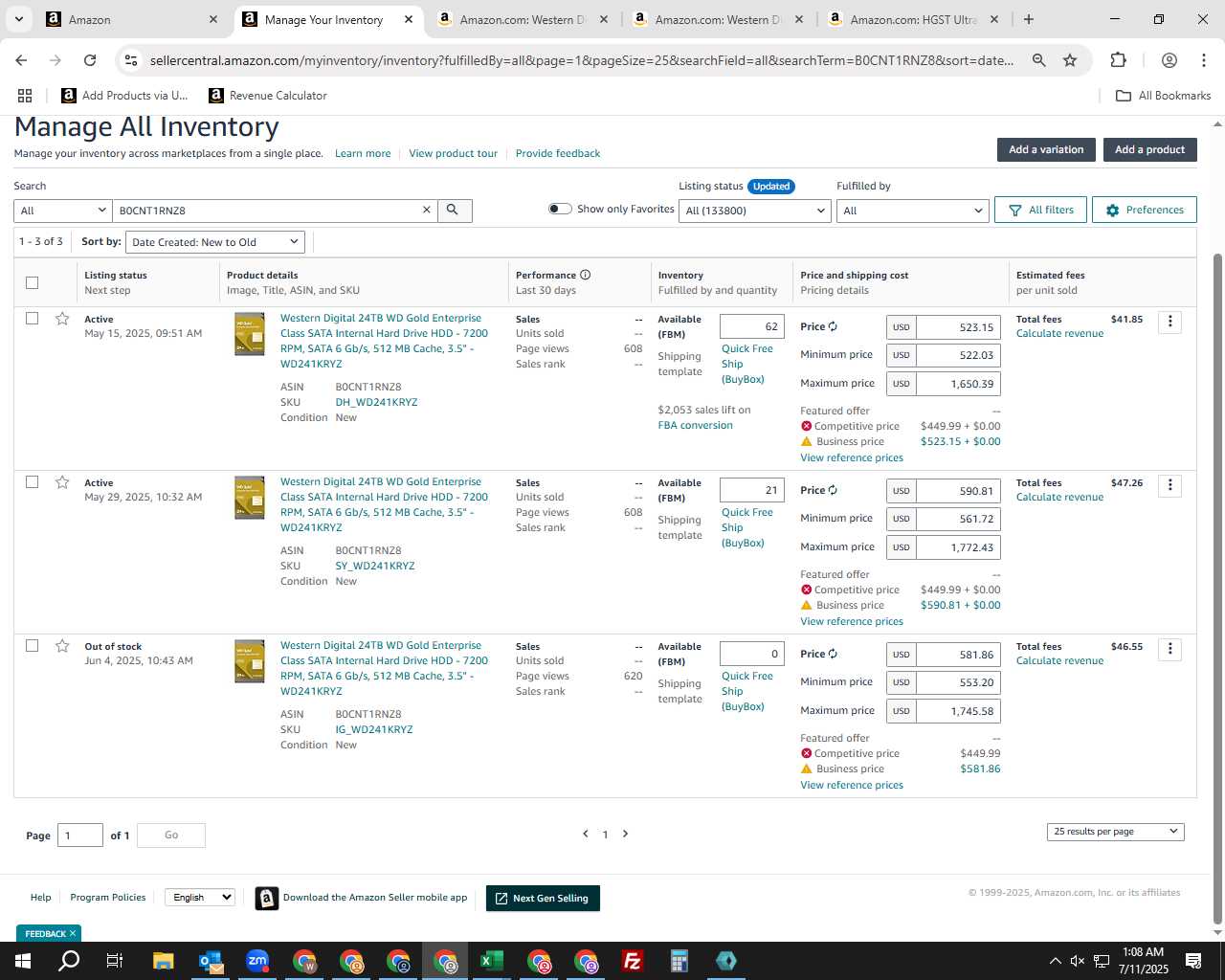The image size is (1225, 980).
Task: Open the Chrome profile icon
Action: tap(1169, 60)
